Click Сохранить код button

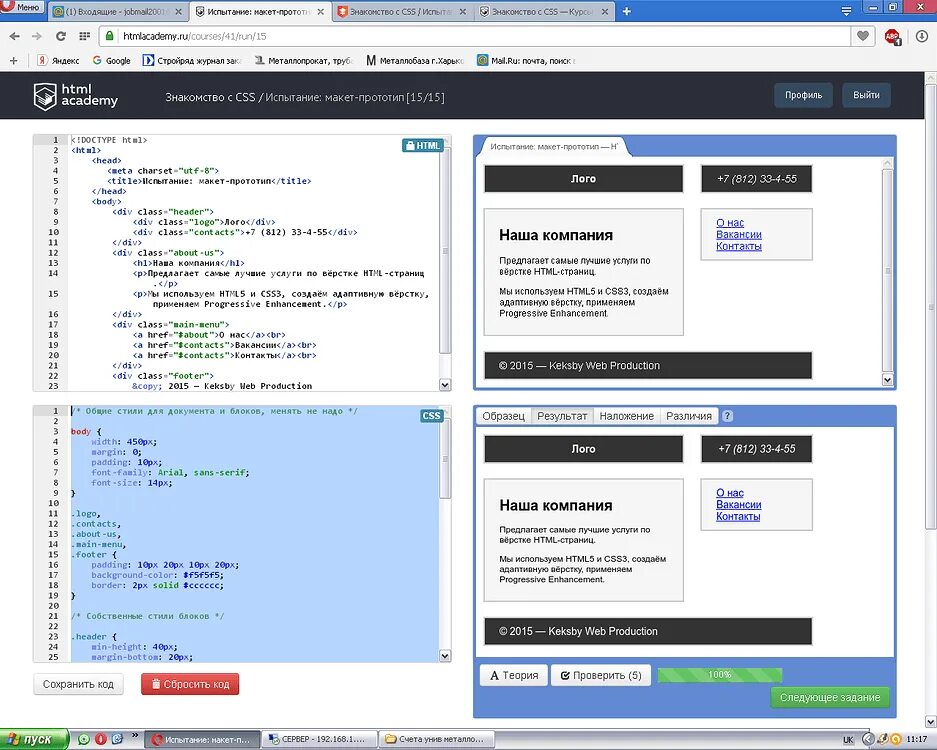78,684
